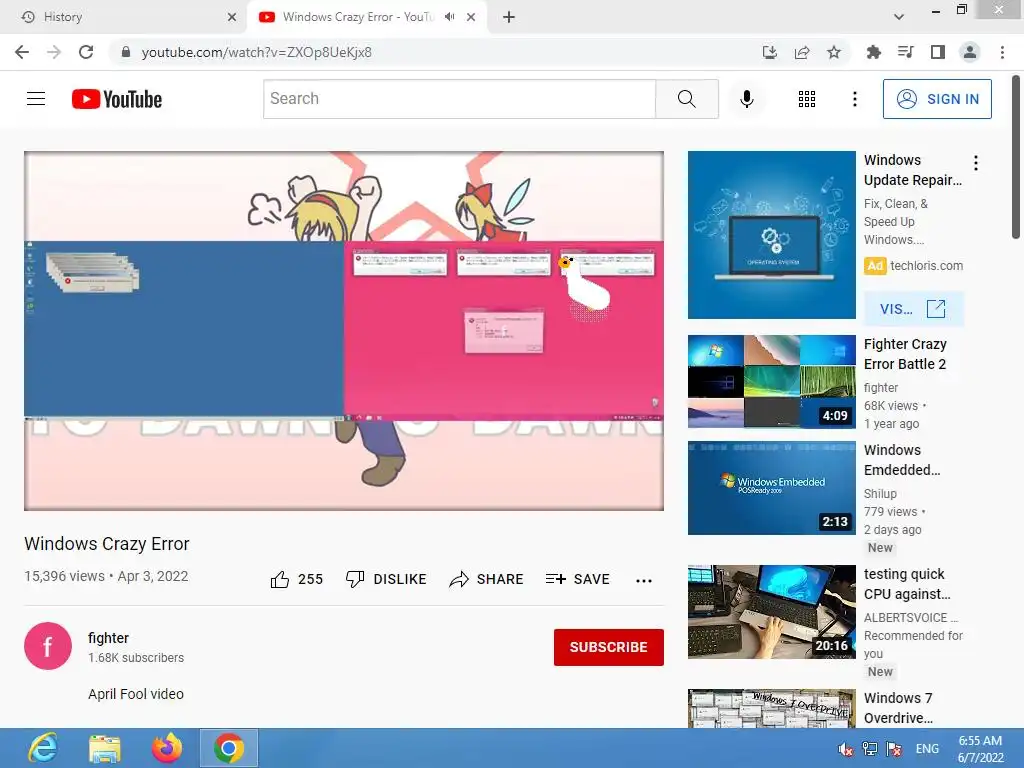Image resolution: width=1024 pixels, height=768 pixels.
Task: Expand the tab search chevron
Action: [899, 17]
